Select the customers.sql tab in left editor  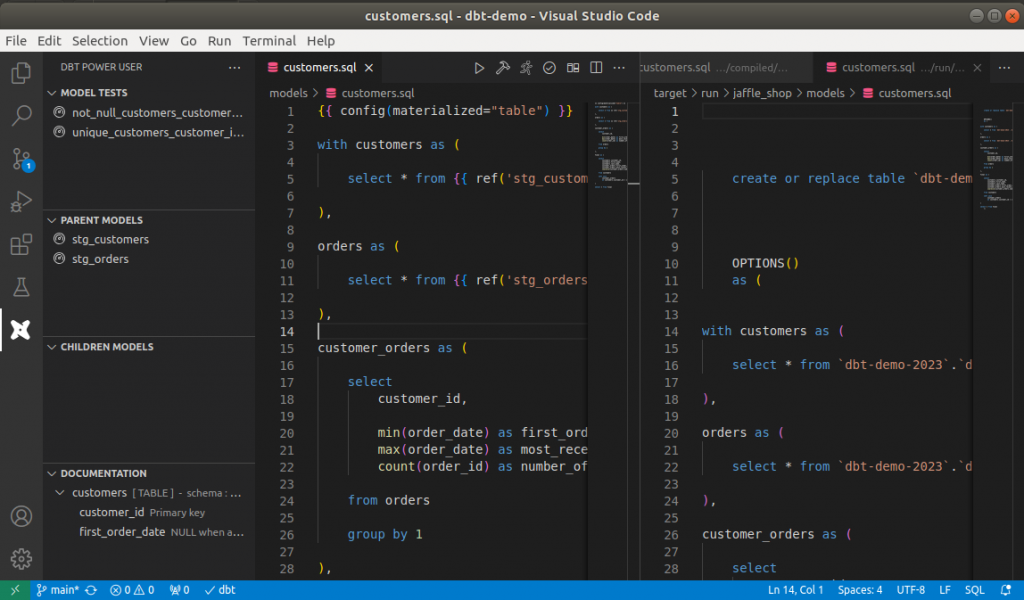319,68
